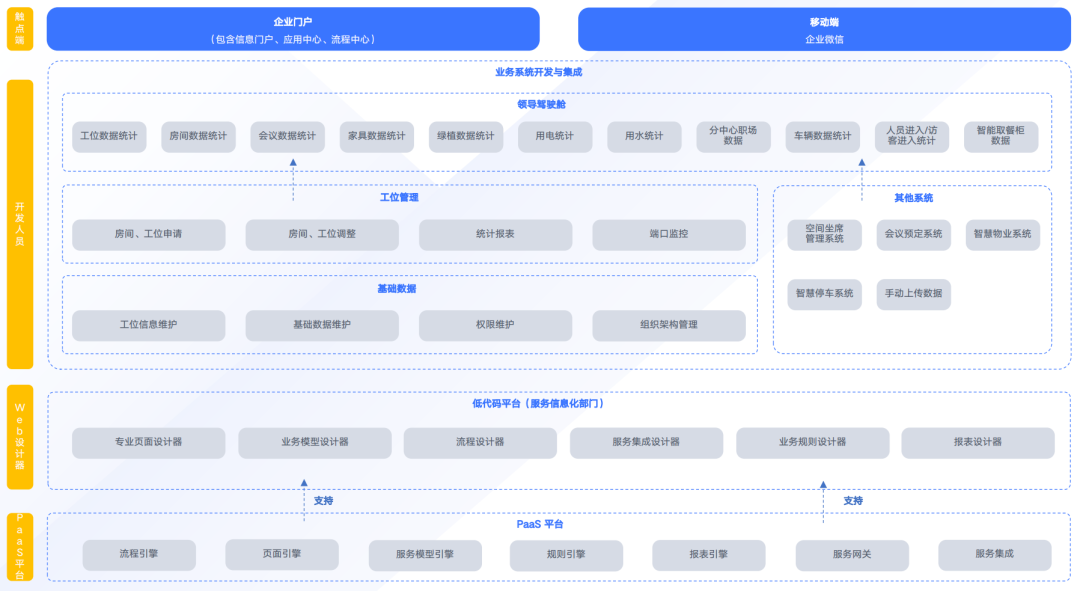
Task: Click the blue 工位管理 section heading
Action: (399, 198)
